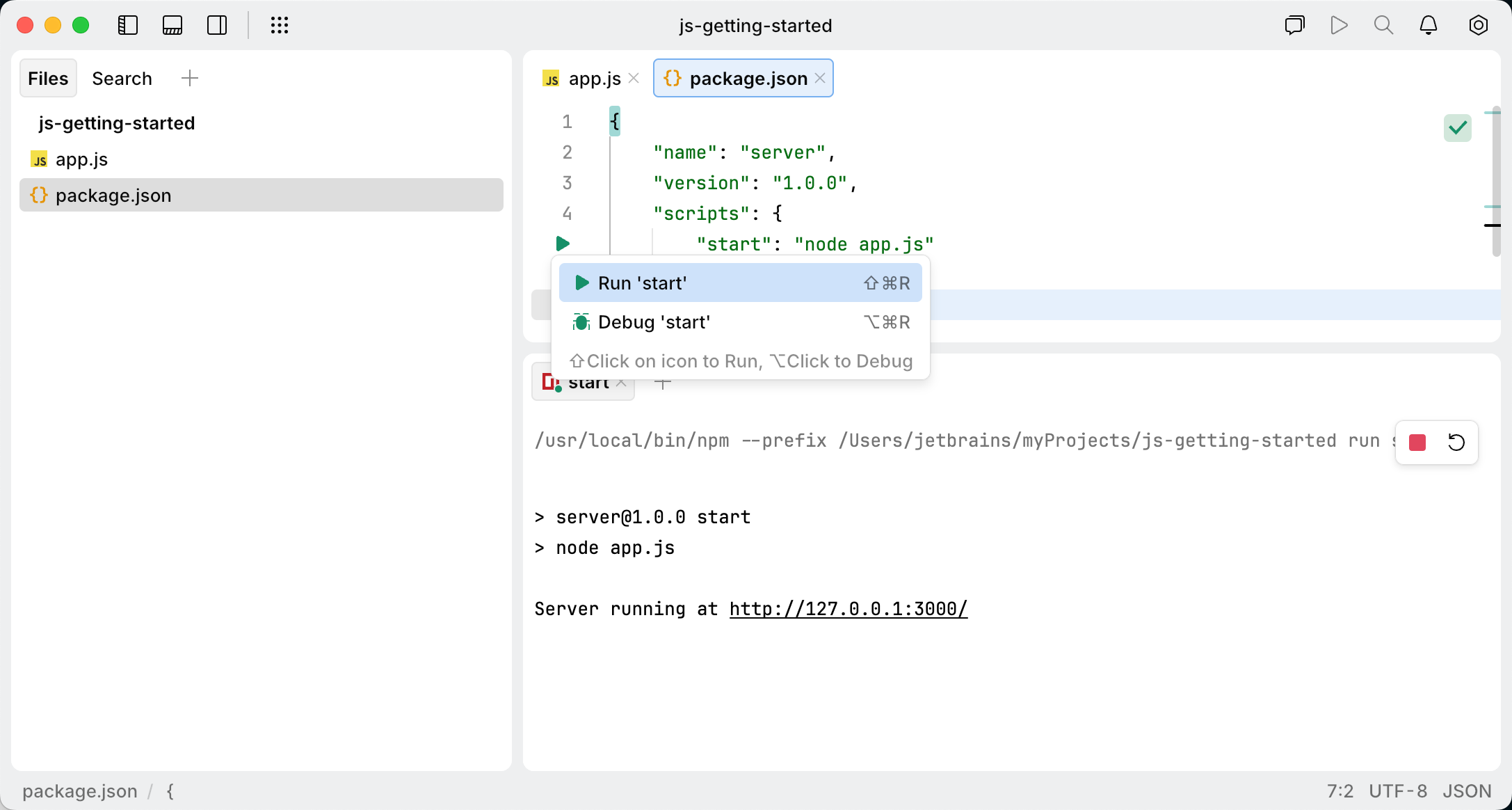Open global search with the magnifier icon
The image size is (1512, 810).
[1383, 25]
